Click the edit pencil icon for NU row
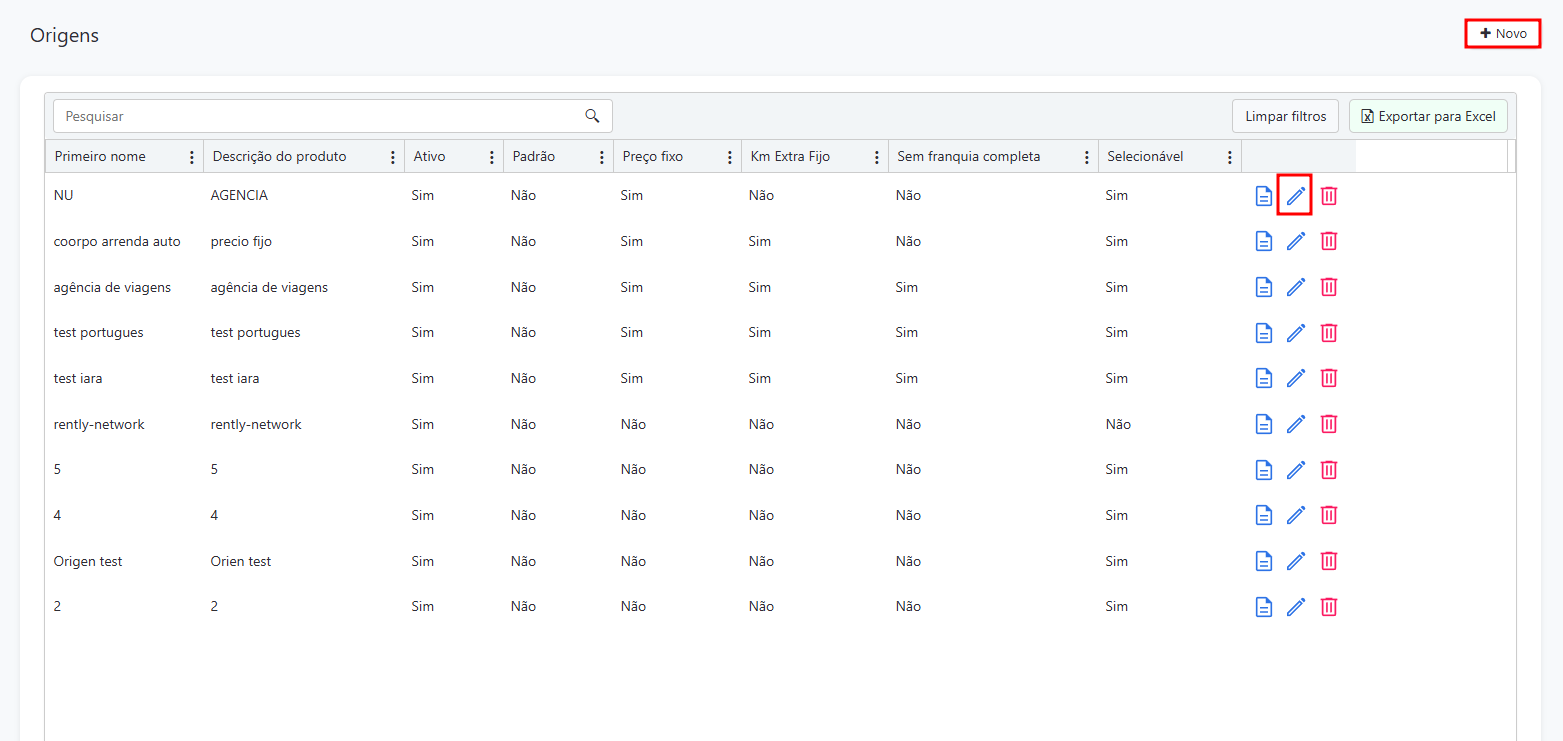 [x=1296, y=196]
